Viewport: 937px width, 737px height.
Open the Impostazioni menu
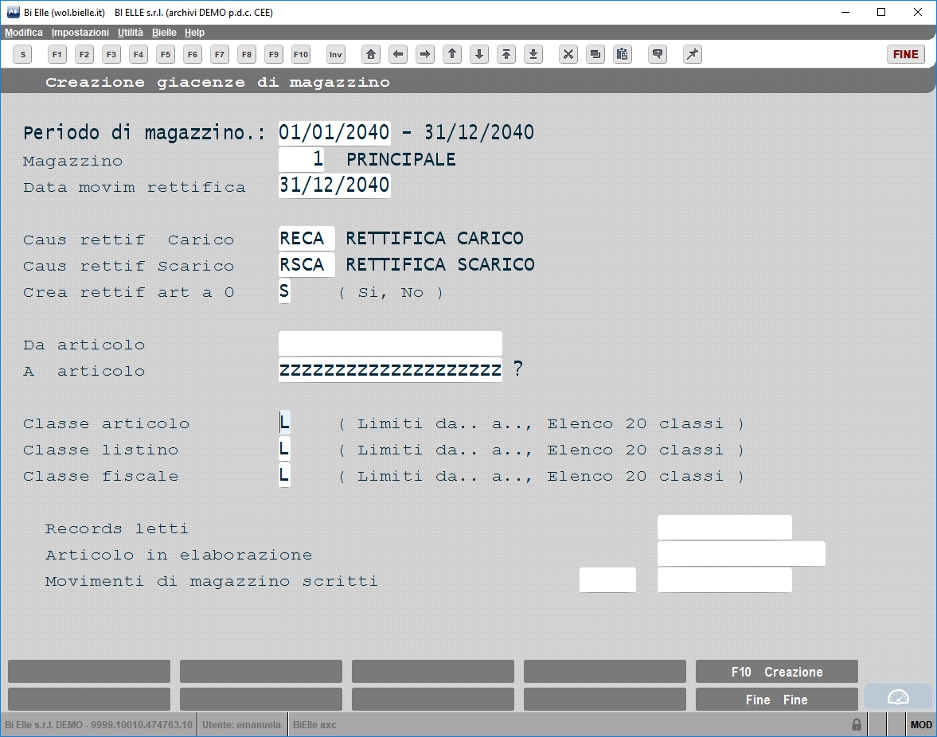click(80, 32)
